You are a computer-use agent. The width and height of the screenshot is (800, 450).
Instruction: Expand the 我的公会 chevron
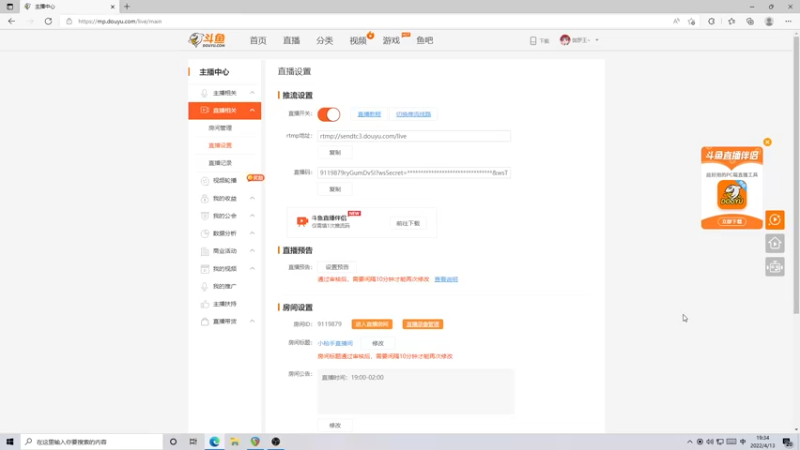pos(252,216)
